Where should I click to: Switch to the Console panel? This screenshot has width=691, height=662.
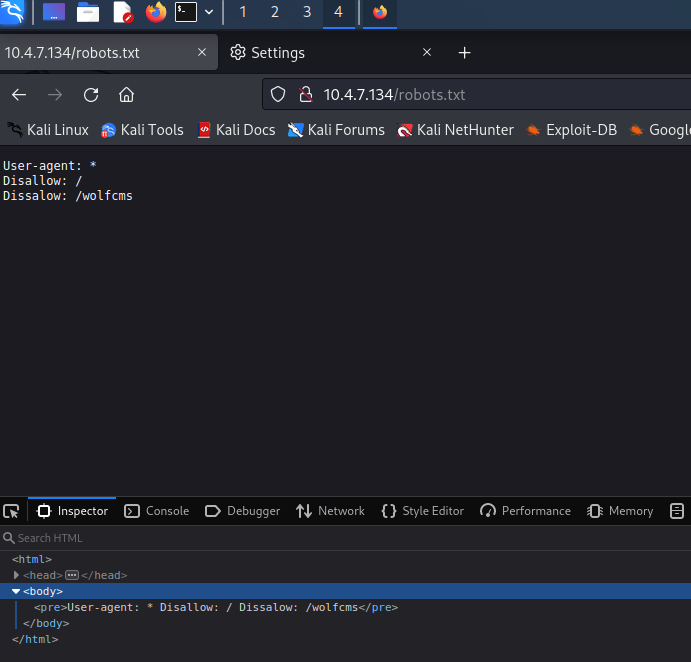[x=156, y=511]
